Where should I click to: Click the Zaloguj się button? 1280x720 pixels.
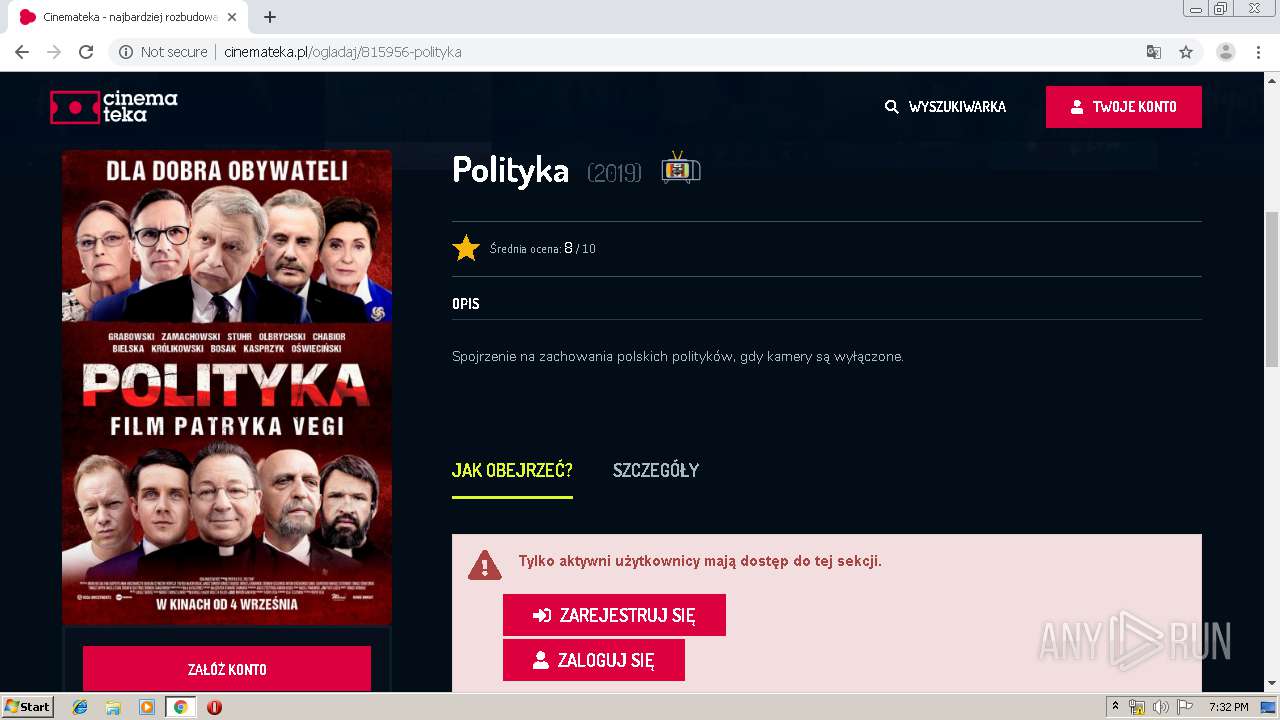(594, 660)
